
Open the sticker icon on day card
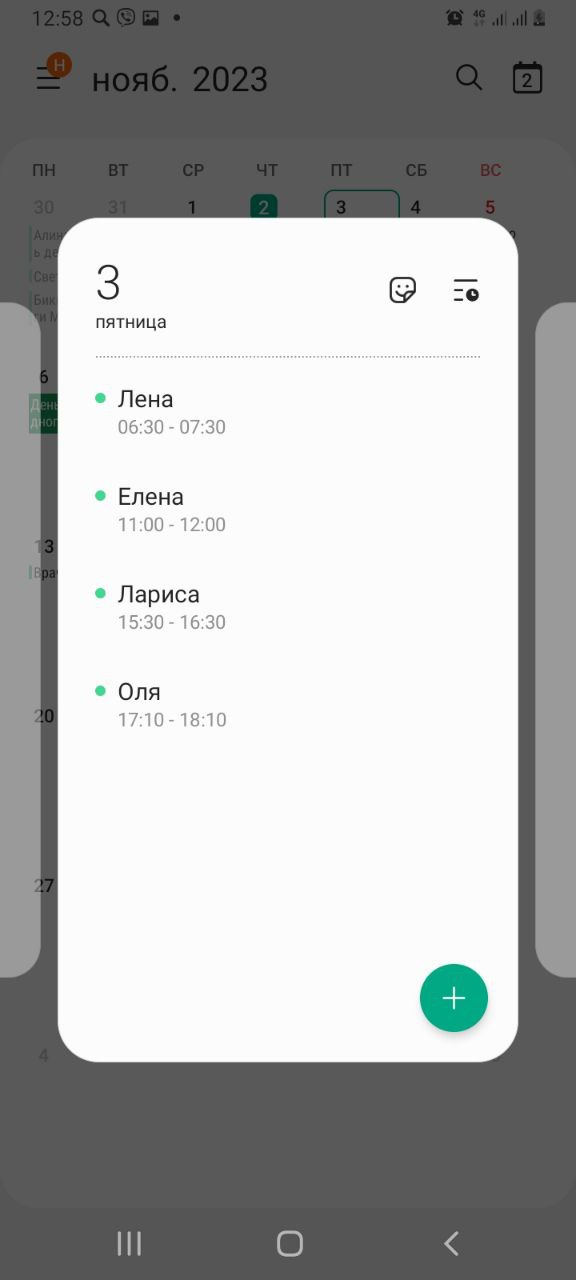coord(402,290)
